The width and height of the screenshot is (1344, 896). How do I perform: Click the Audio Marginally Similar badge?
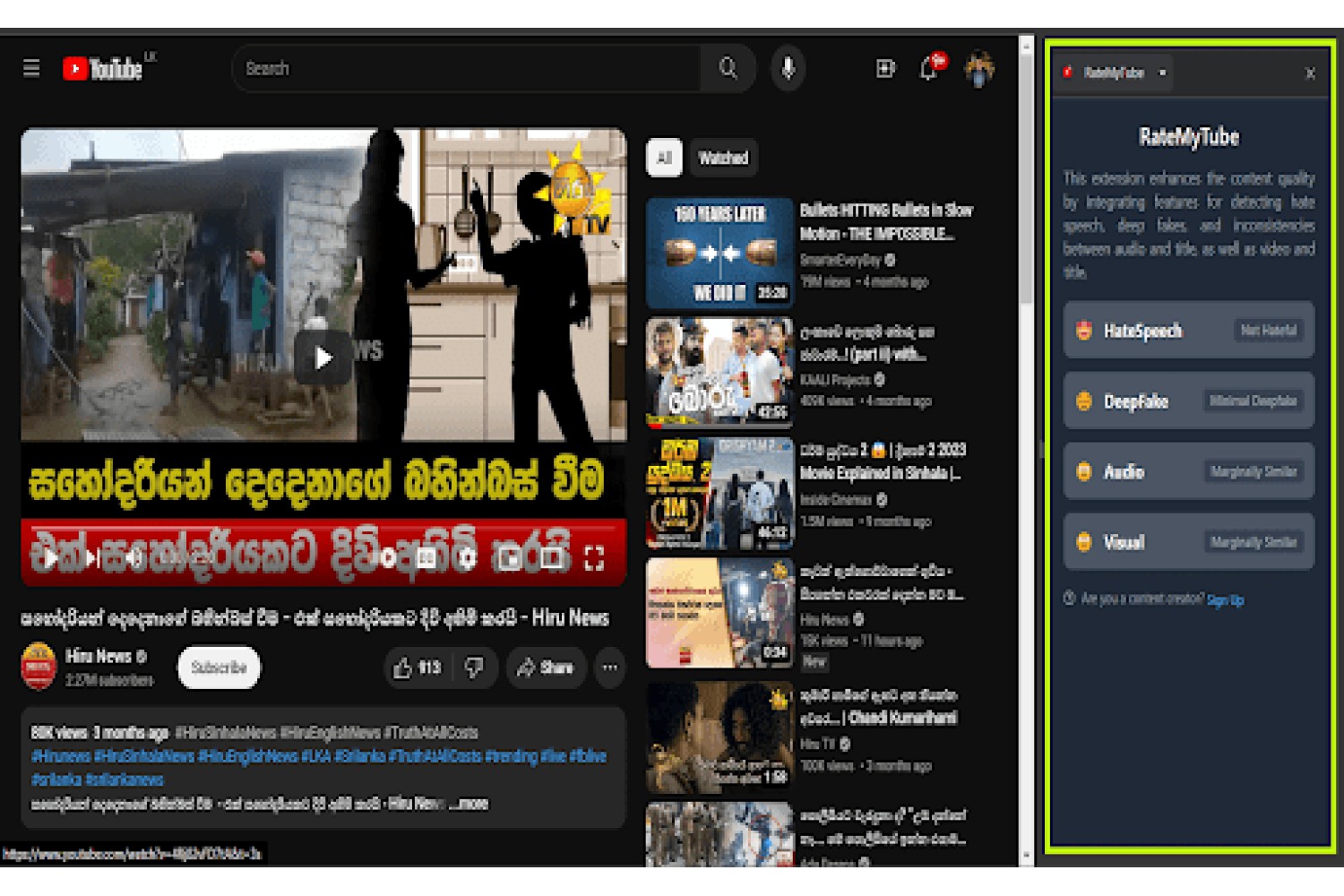(1253, 471)
